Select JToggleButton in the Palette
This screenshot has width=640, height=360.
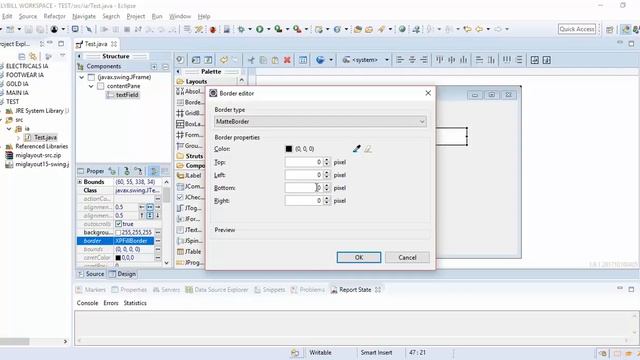click(x=190, y=208)
